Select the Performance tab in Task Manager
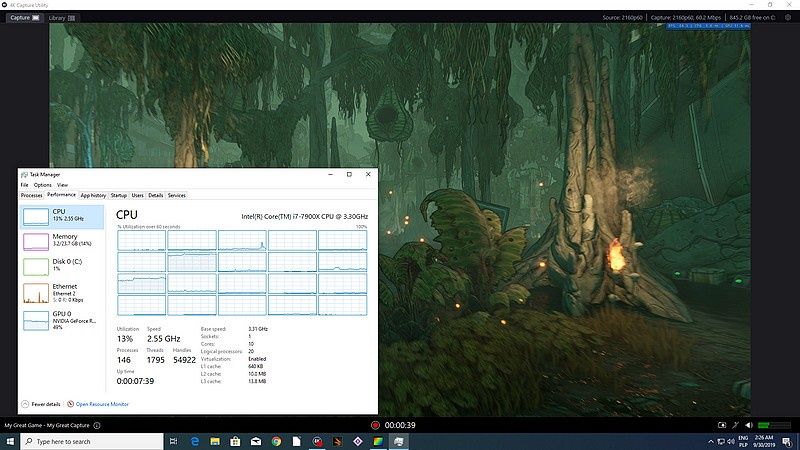This screenshot has width=800, height=450. coord(61,195)
